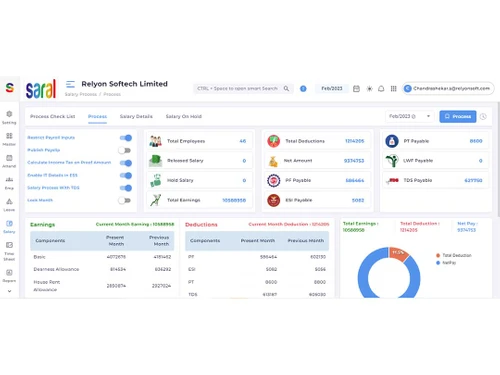500x375 pixels.
Task: Click the Total Deduction legend marker
Action: point(438,255)
